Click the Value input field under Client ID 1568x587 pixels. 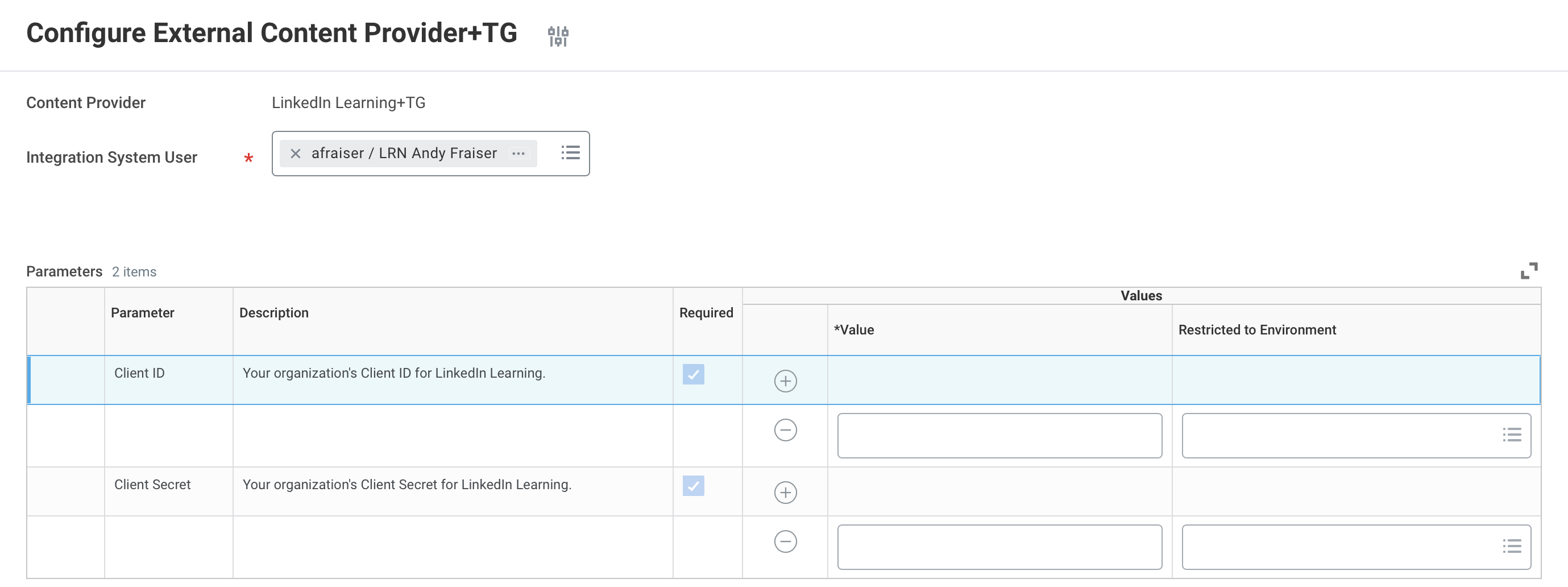(998, 435)
